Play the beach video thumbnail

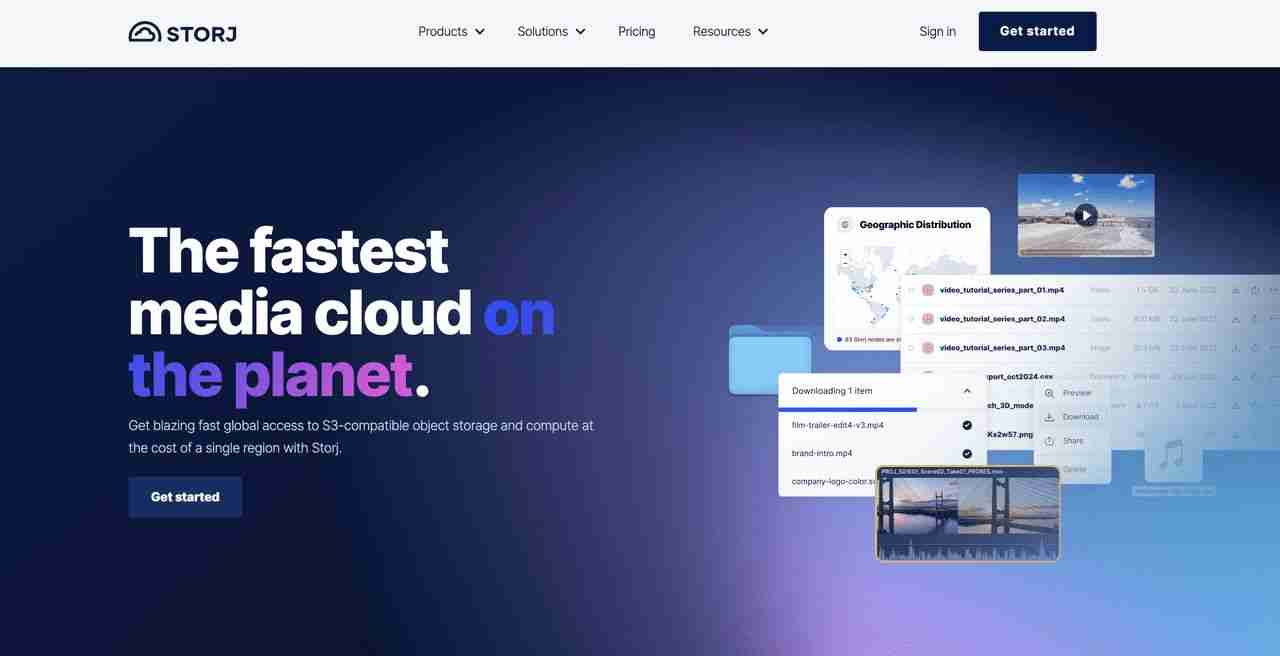point(1085,215)
